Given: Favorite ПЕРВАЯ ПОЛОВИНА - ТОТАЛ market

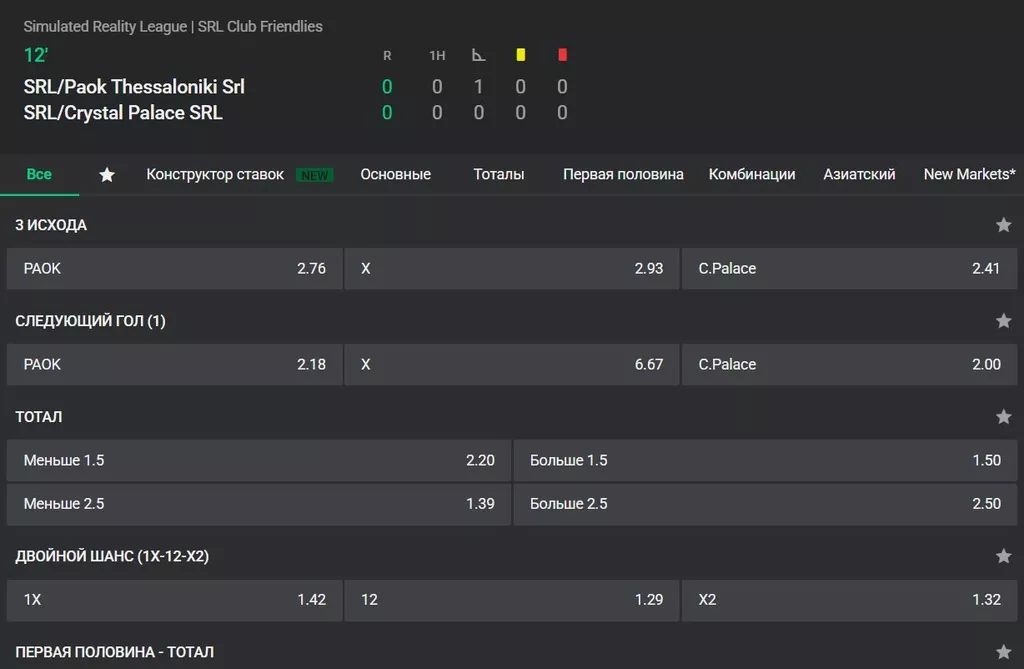Looking at the screenshot, I should 1003,652.
